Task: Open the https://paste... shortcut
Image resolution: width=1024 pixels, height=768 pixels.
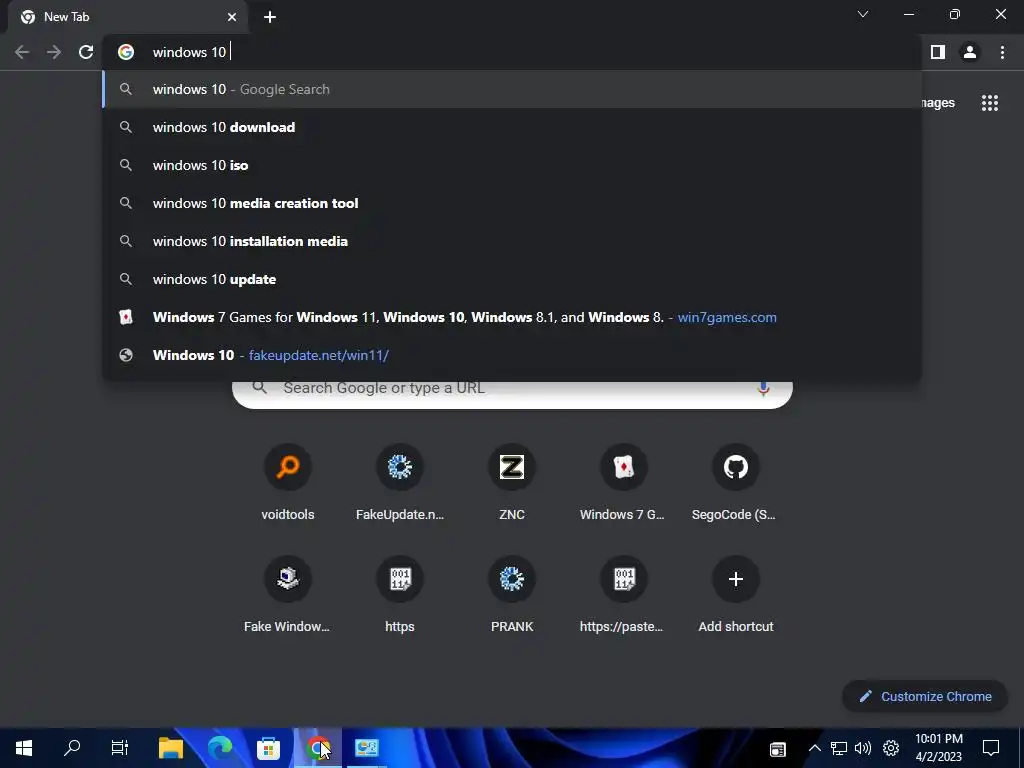Action: (x=623, y=595)
